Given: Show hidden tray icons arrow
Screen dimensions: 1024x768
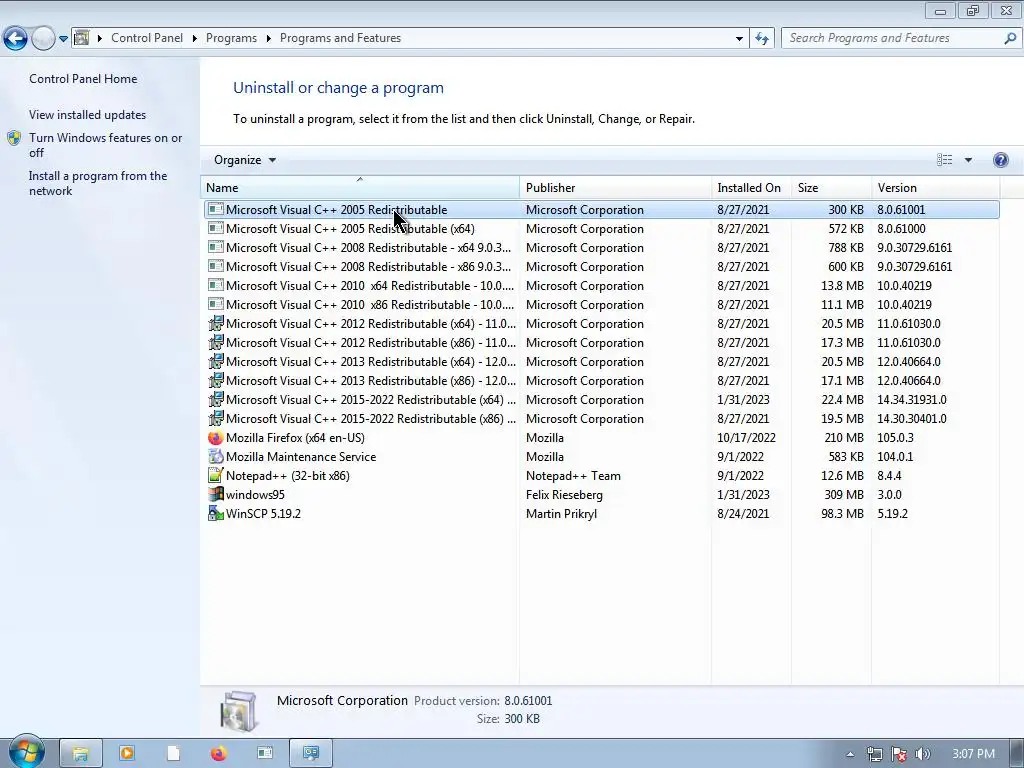Looking at the screenshot, I should (850, 754).
